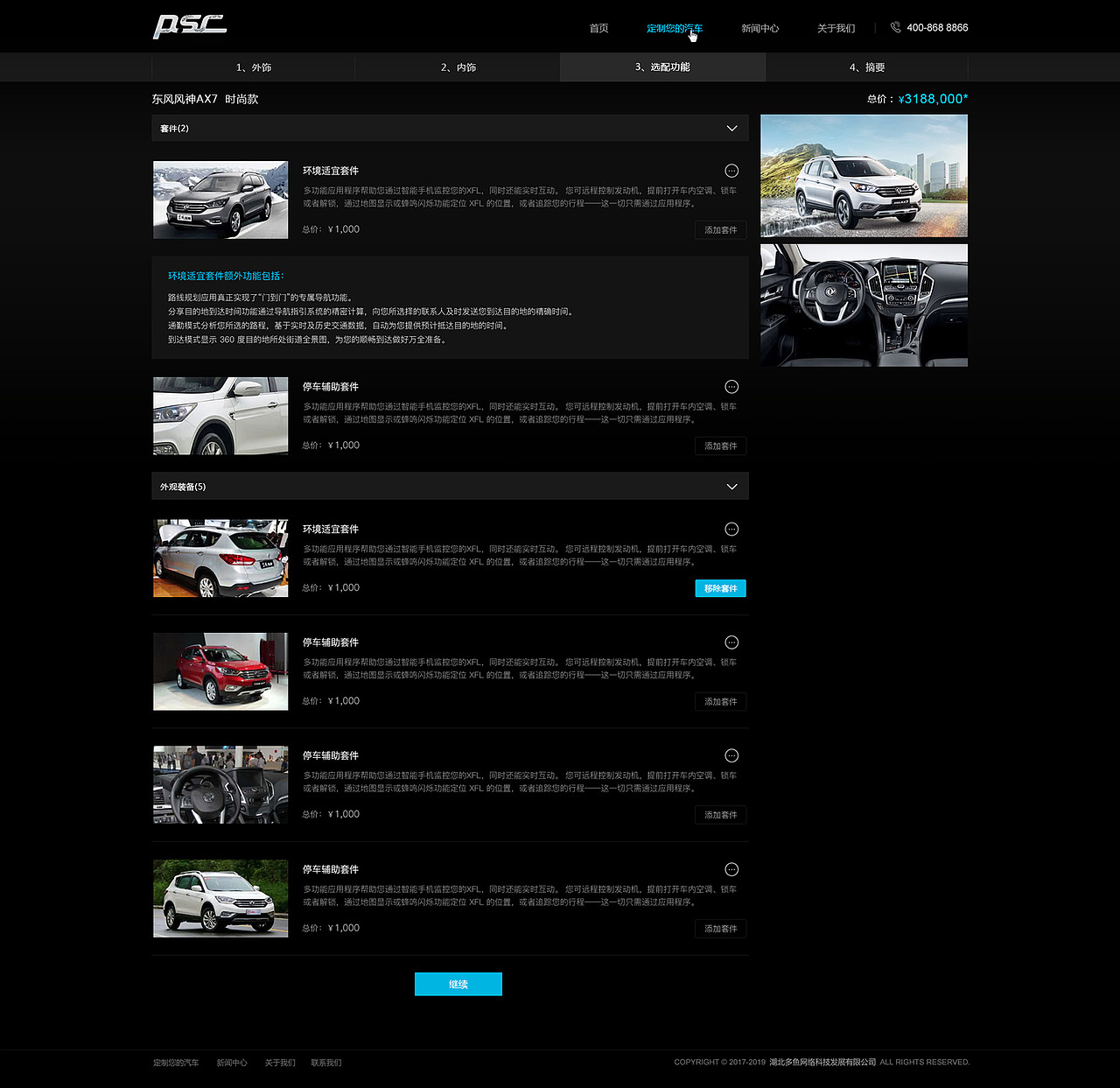Remove the 环境适宜套件 via 移除套件

(x=721, y=588)
